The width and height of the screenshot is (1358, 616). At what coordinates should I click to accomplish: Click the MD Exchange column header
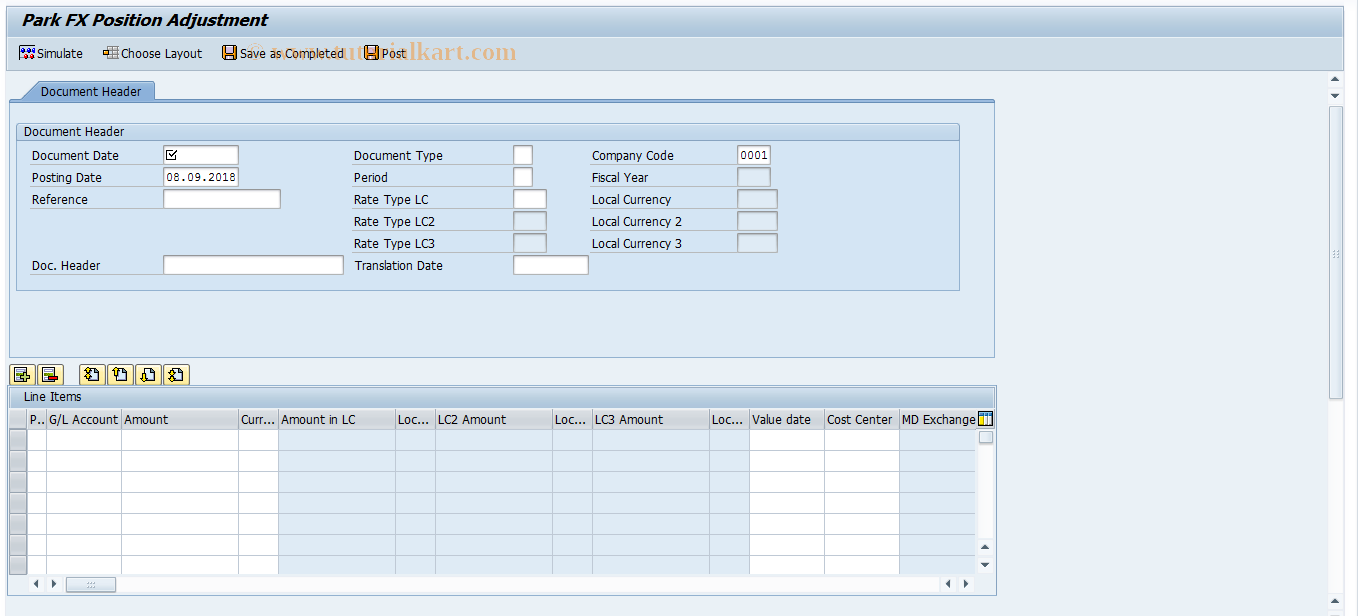tap(938, 419)
